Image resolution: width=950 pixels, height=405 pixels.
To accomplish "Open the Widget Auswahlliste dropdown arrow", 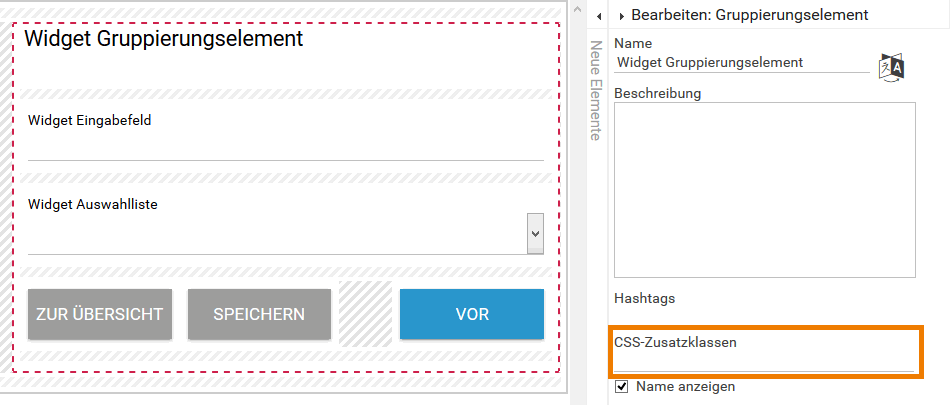I will pos(535,233).
